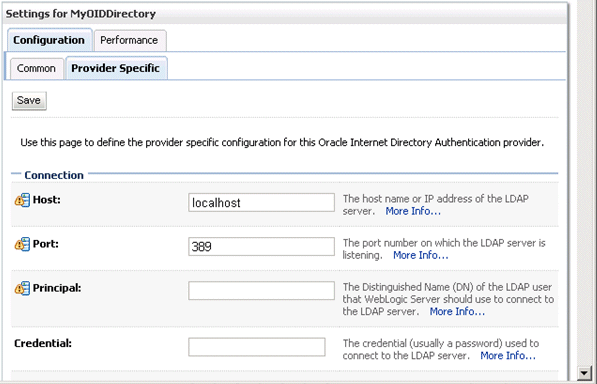Select the Common sub-tab
597x384 pixels.
[37, 69]
